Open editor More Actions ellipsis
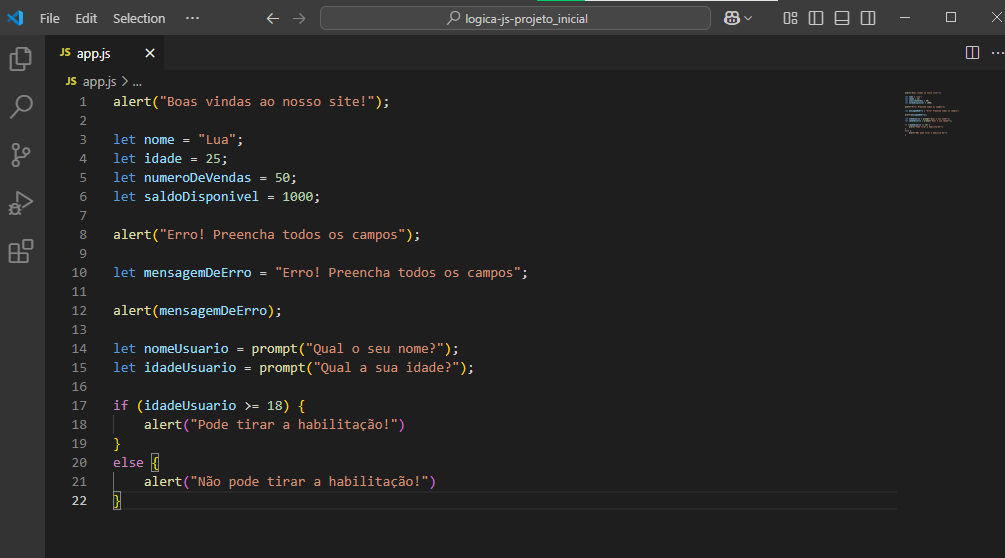Image resolution: width=1005 pixels, height=558 pixels. (x=997, y=53)
